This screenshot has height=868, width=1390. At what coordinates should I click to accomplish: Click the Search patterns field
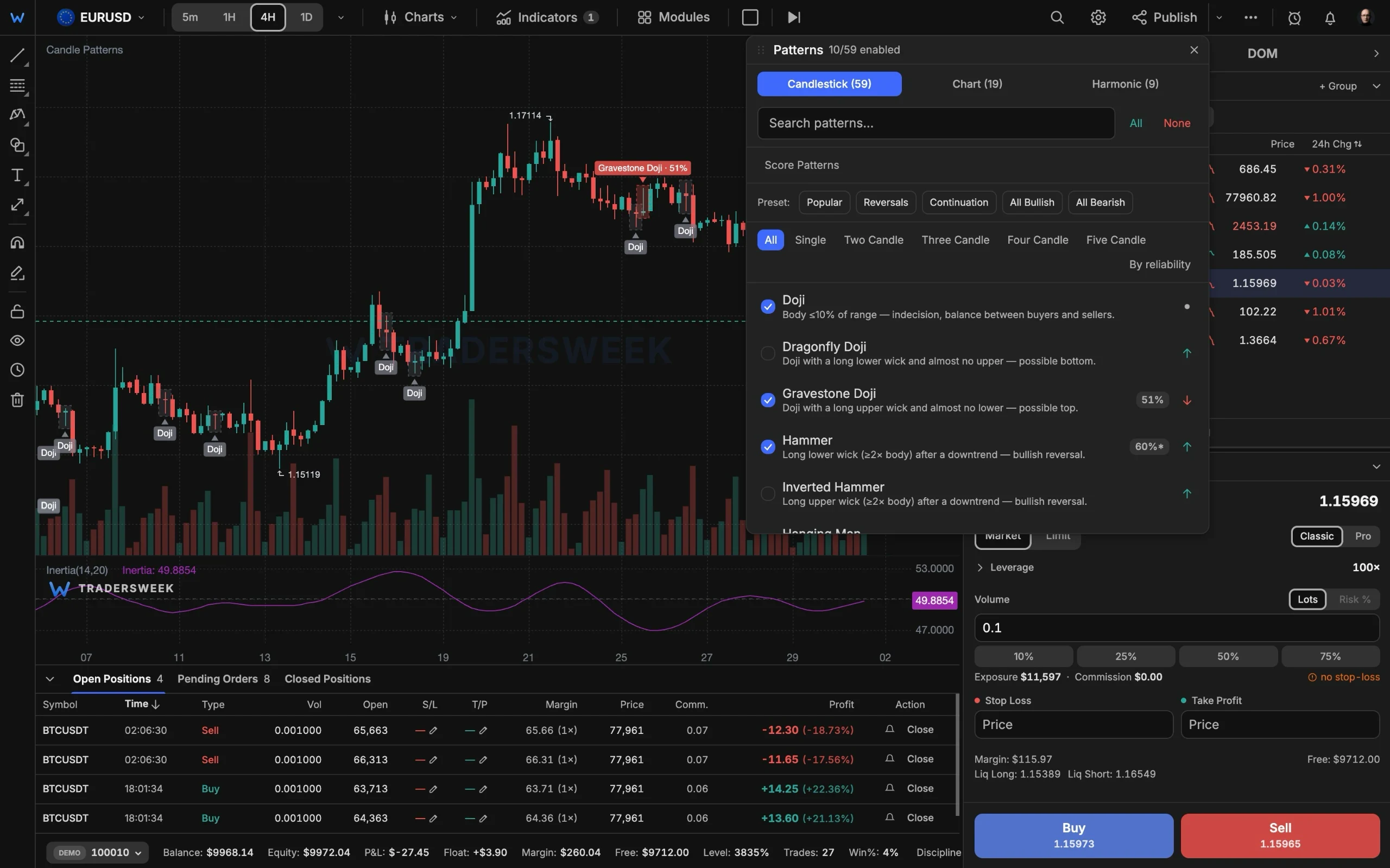click(x=936, y=123)
